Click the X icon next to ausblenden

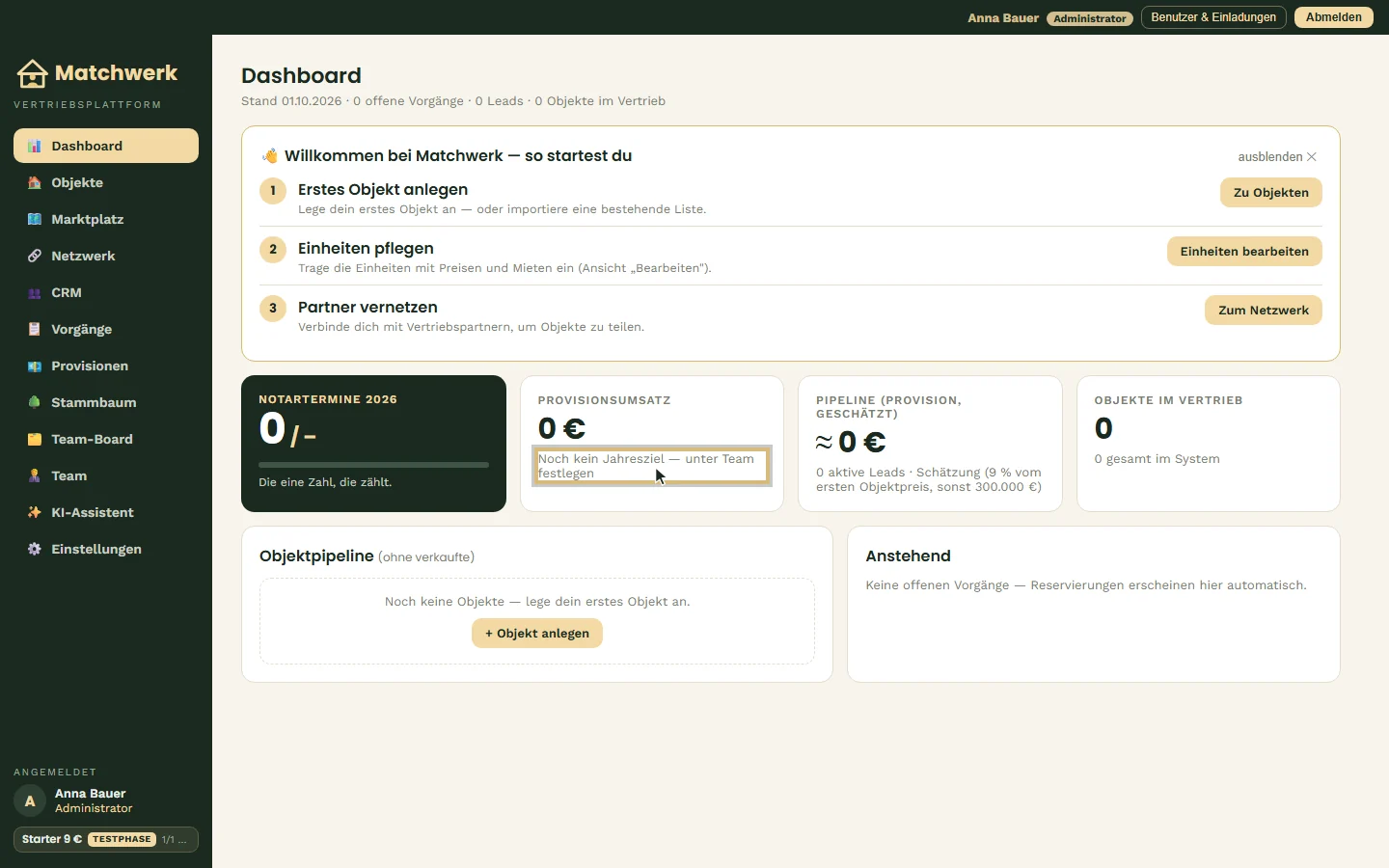1312,156
